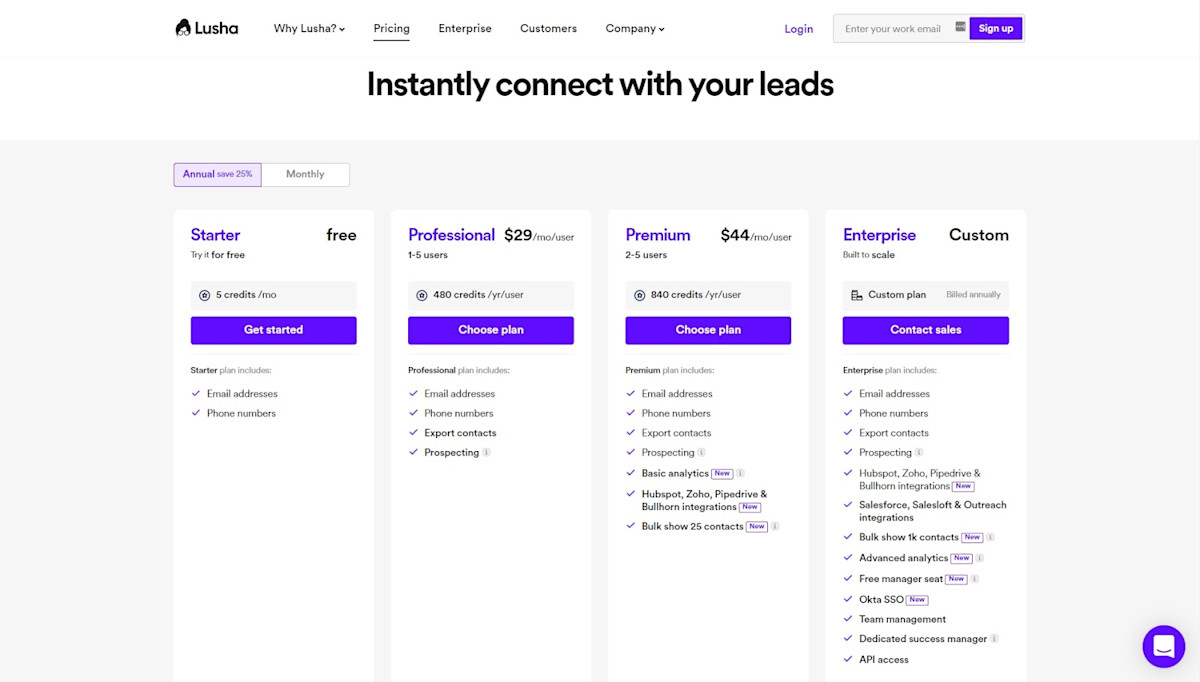Image resolution: width=1200 pixels, height=682 pixels.
Task: Click the credits icon beside 480 credits
Action: 421,293
